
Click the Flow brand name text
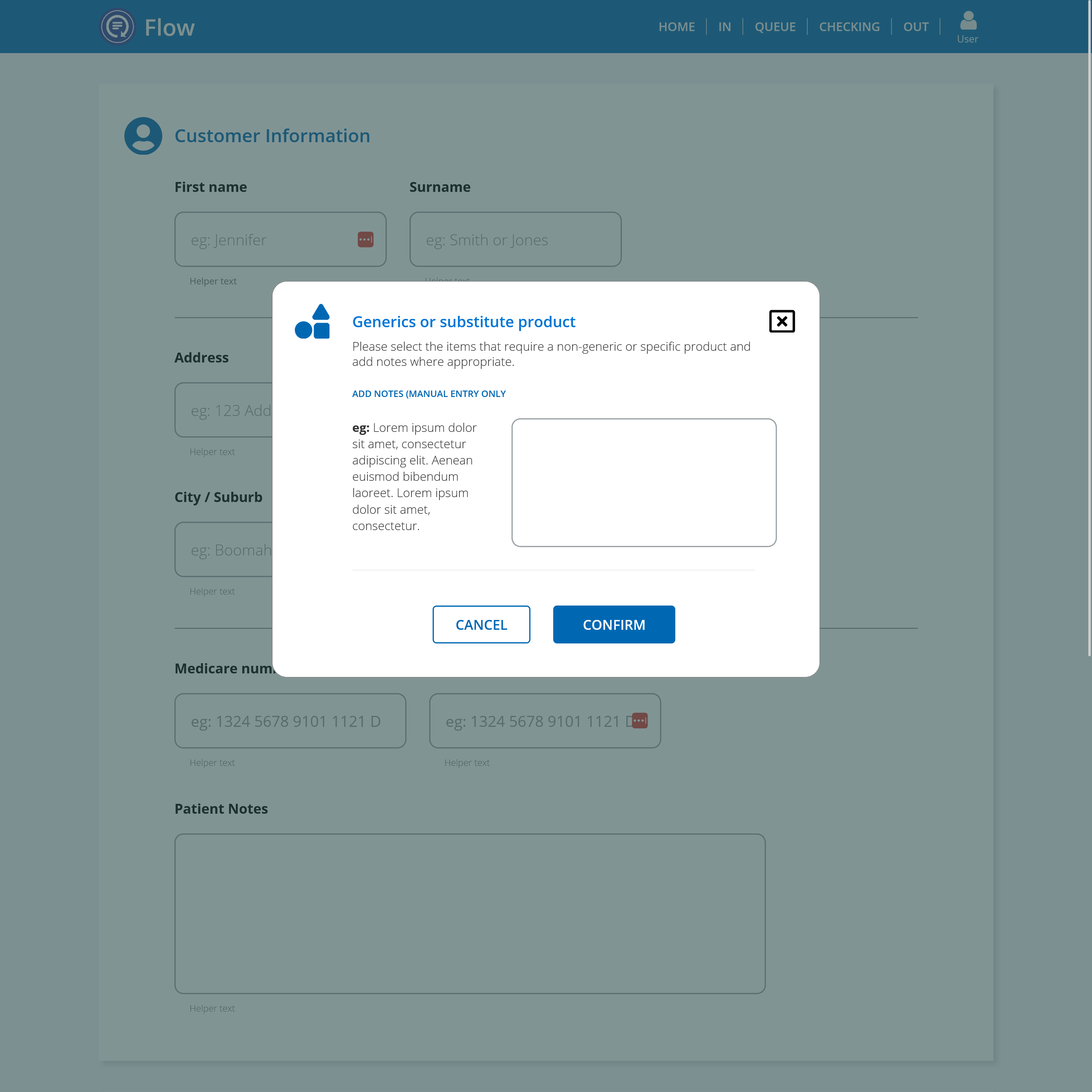(169, 28)
